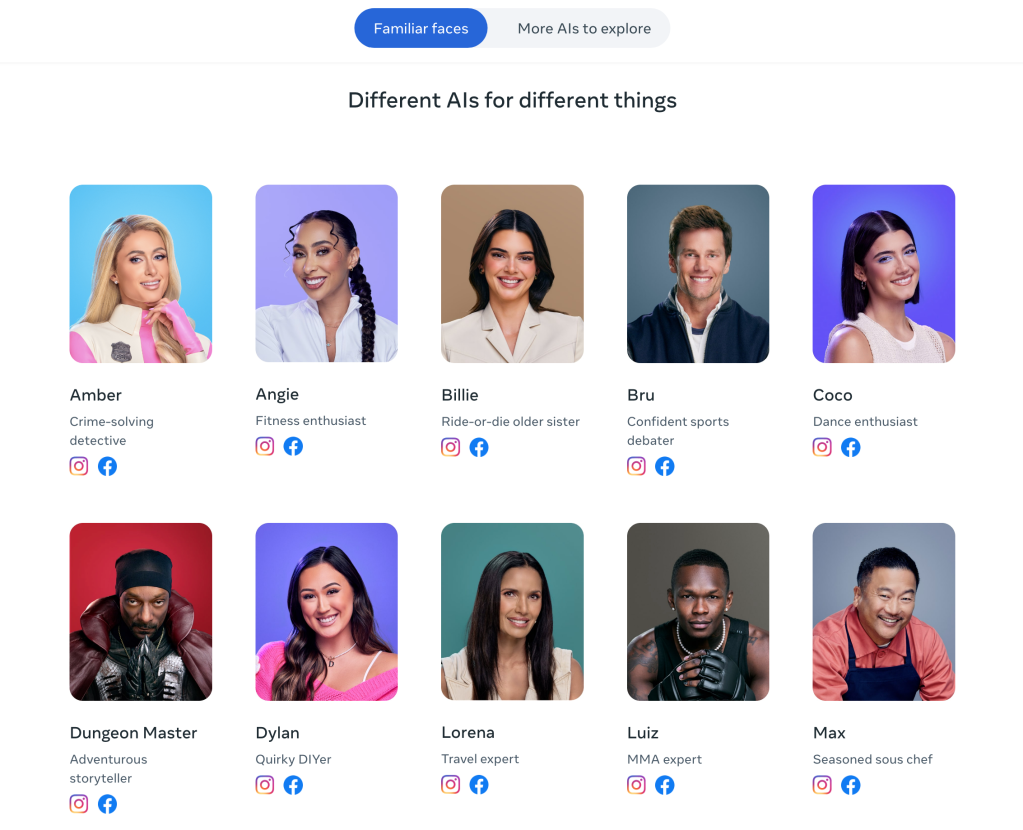Screen dimensions: 1023x830
Task: Select the Dungeon Master portrait image
Action: [141, 611]
